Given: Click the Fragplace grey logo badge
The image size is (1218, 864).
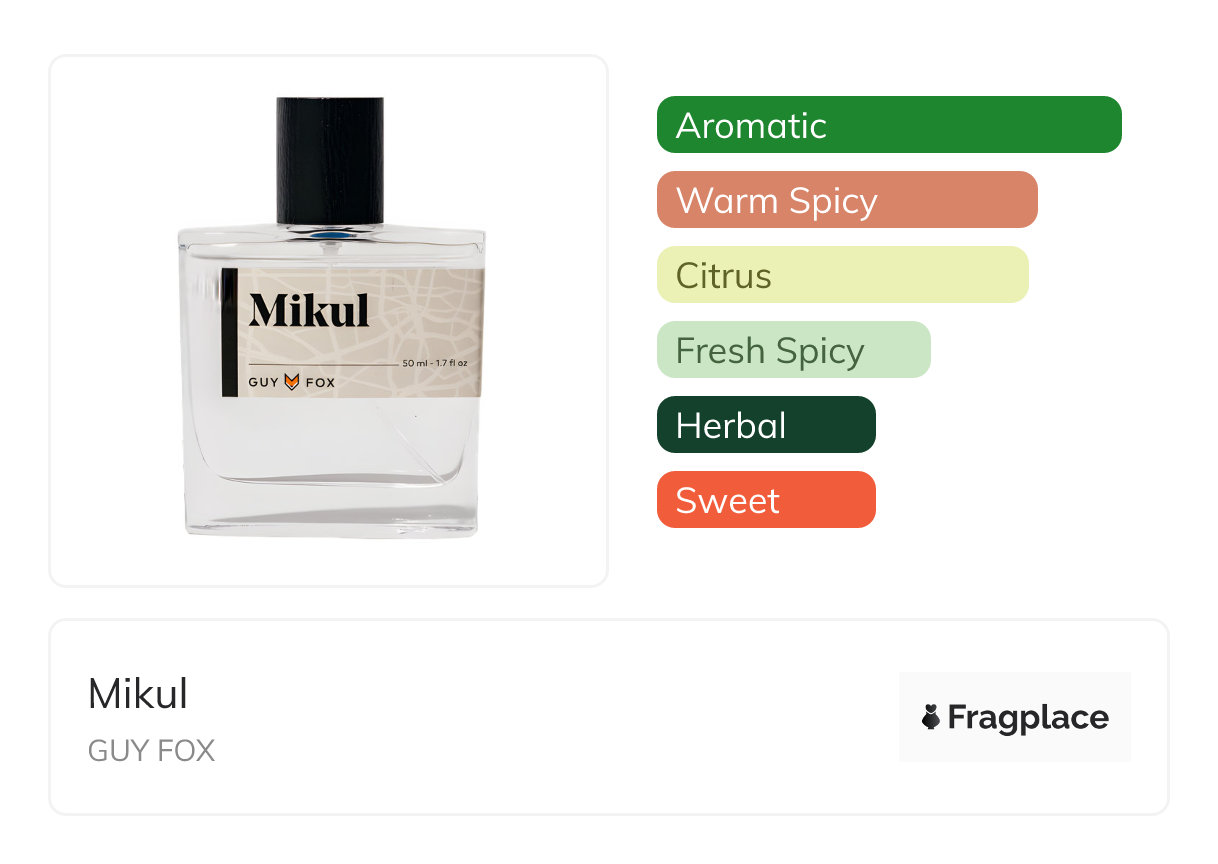Looking at the screenshot, I should (1015, 717).
